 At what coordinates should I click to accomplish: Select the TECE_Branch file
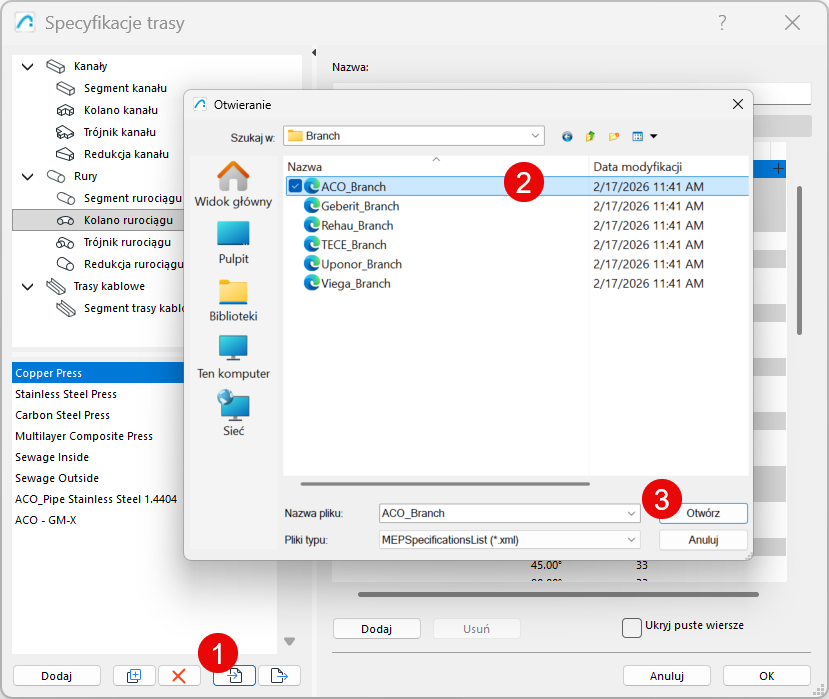(354, 245)
